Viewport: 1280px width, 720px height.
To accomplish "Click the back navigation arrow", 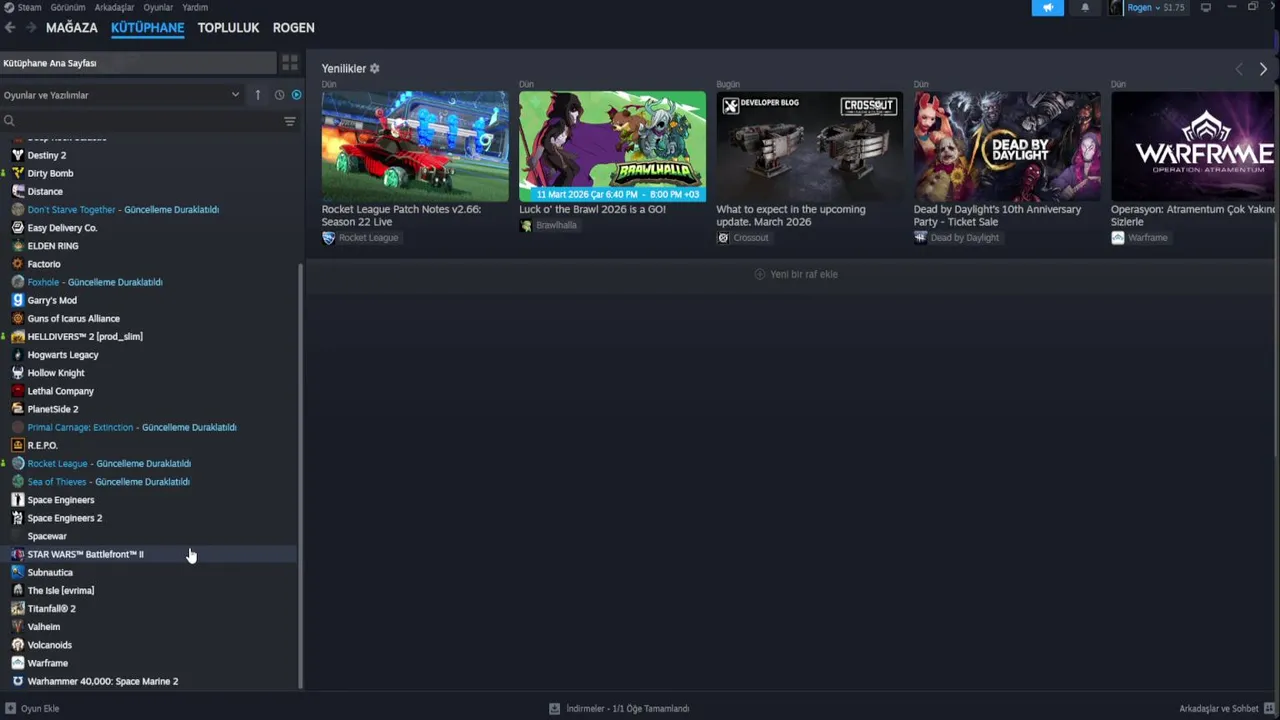I will [x=10, y=28].
